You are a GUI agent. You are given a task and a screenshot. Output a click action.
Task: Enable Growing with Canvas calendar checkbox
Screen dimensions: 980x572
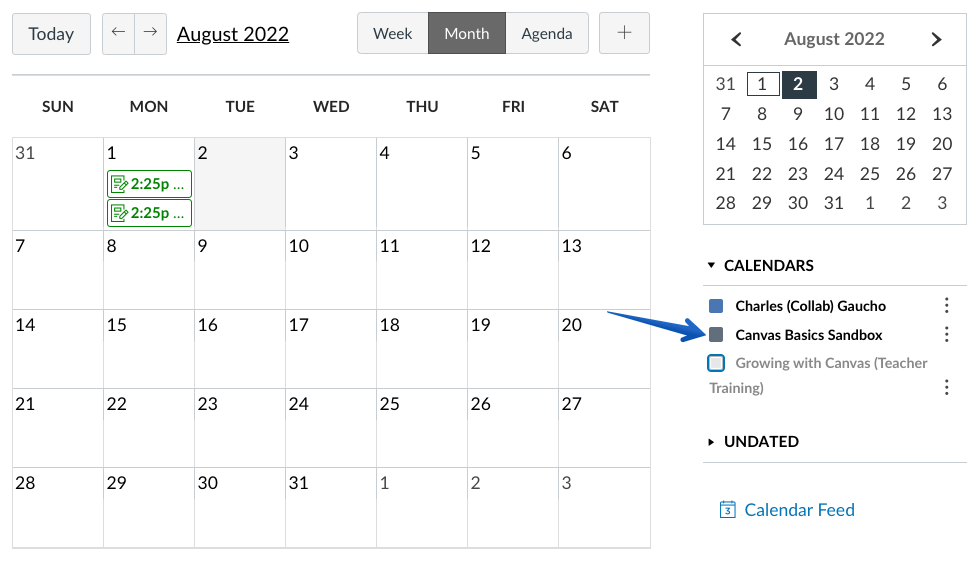pos(716,363)
